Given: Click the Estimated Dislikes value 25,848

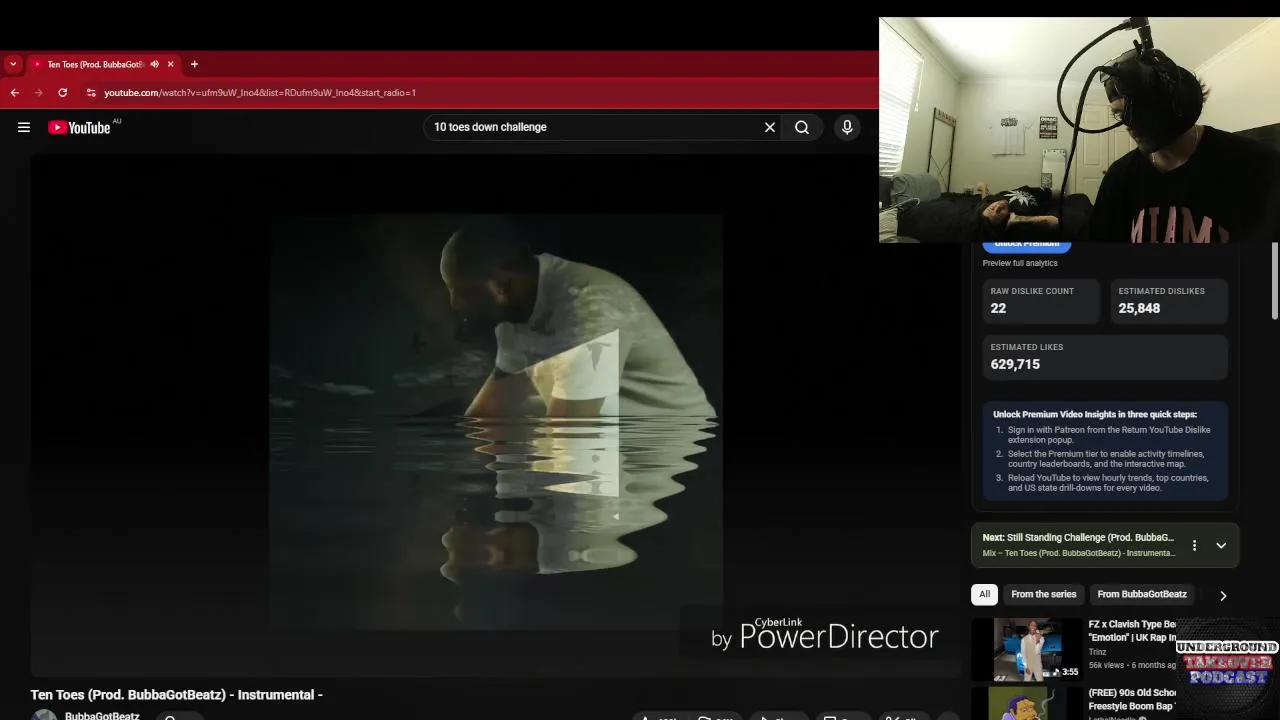Looking at the screenshot, I should tap(1139, 308).
